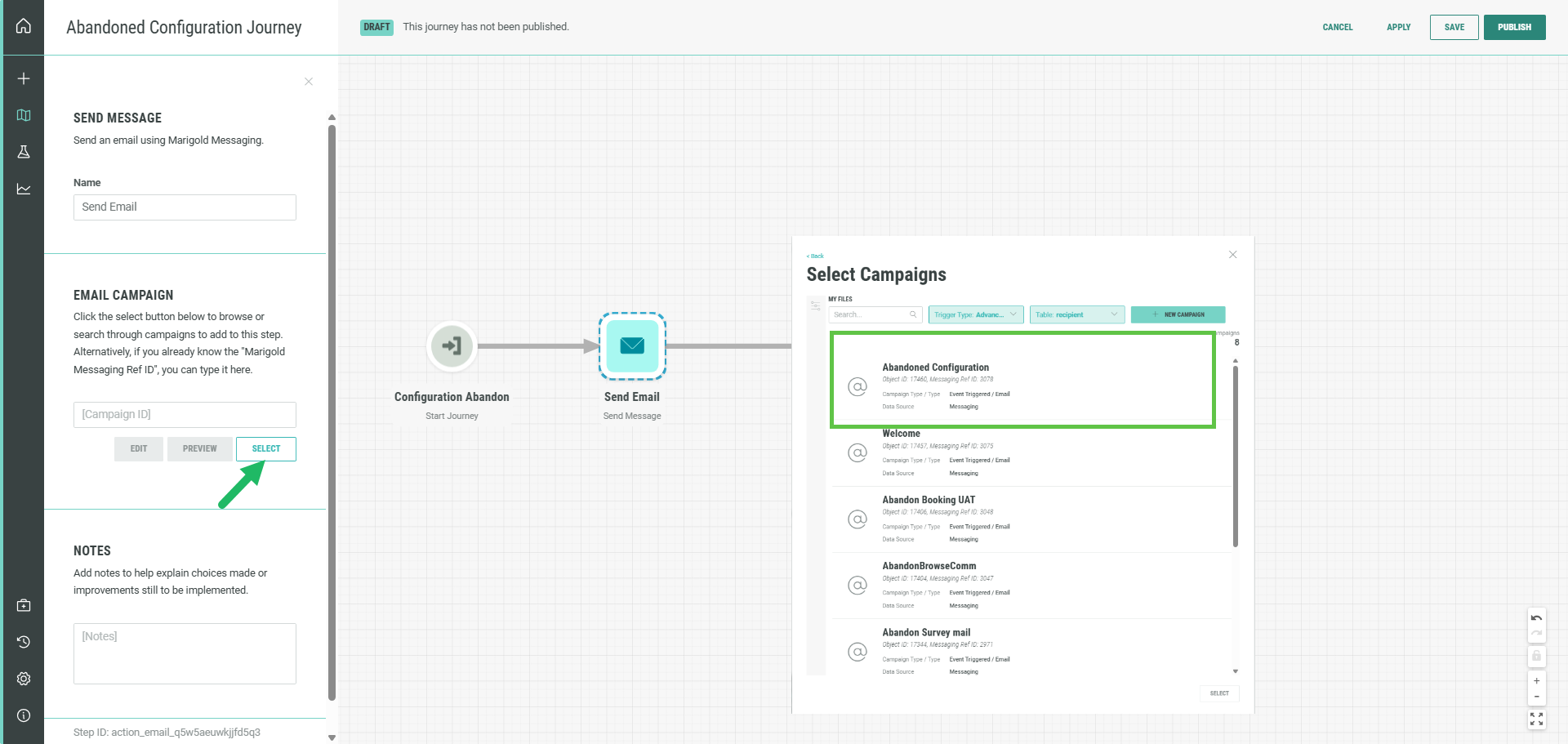Click the Select button under Campaign ID
Viewport: 1568px width, 744px height.
[x=266, y=449]
